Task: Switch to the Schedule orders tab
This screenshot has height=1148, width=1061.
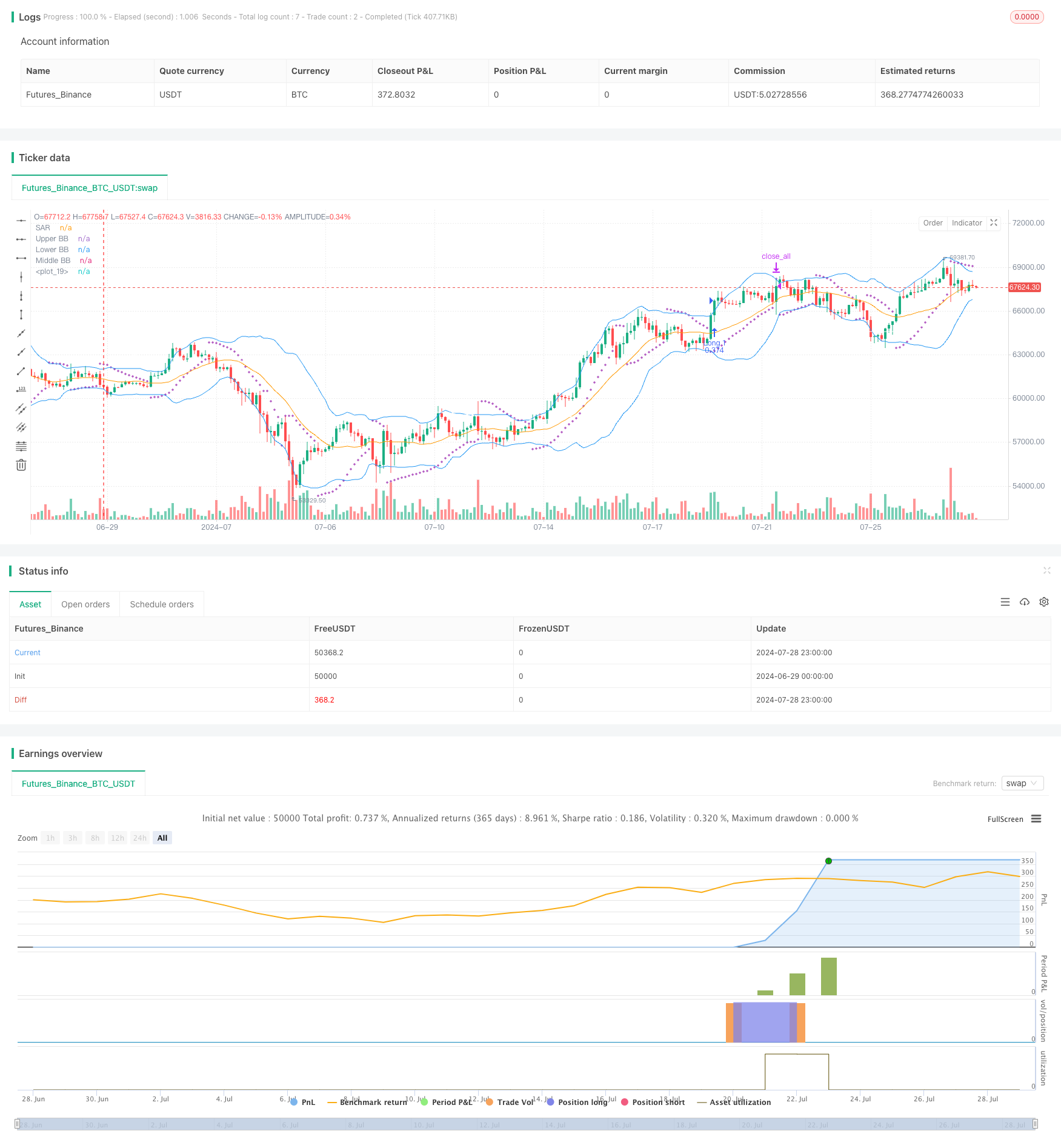Action: pos(162,604)
